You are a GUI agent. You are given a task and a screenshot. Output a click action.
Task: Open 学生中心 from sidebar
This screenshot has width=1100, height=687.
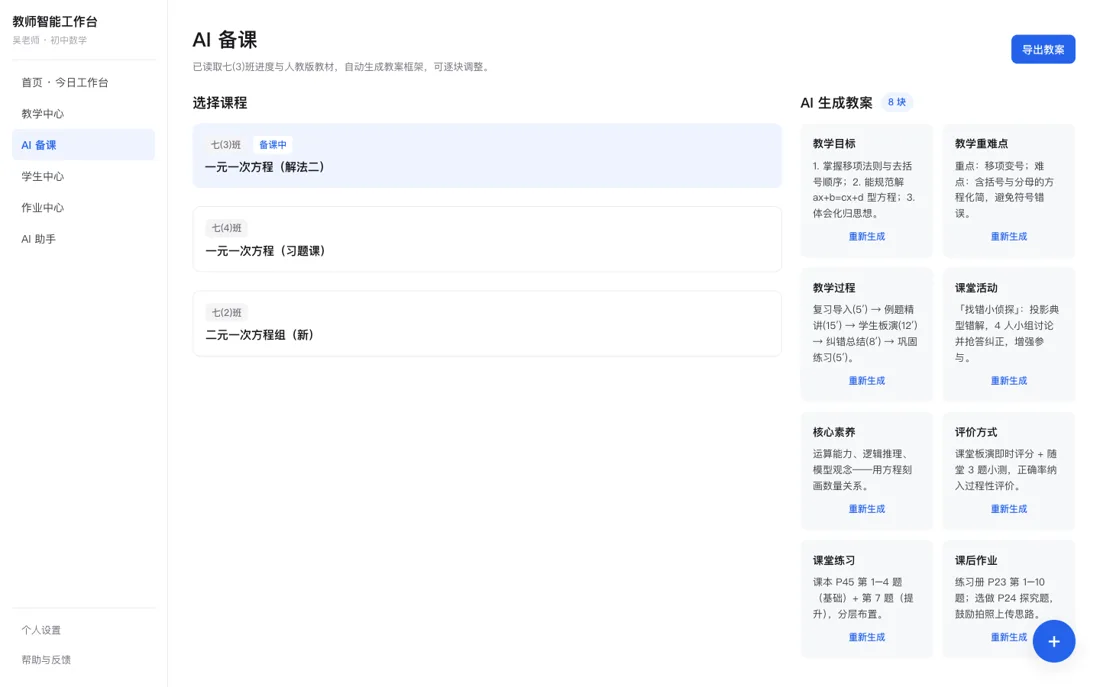tap(83, 176)
